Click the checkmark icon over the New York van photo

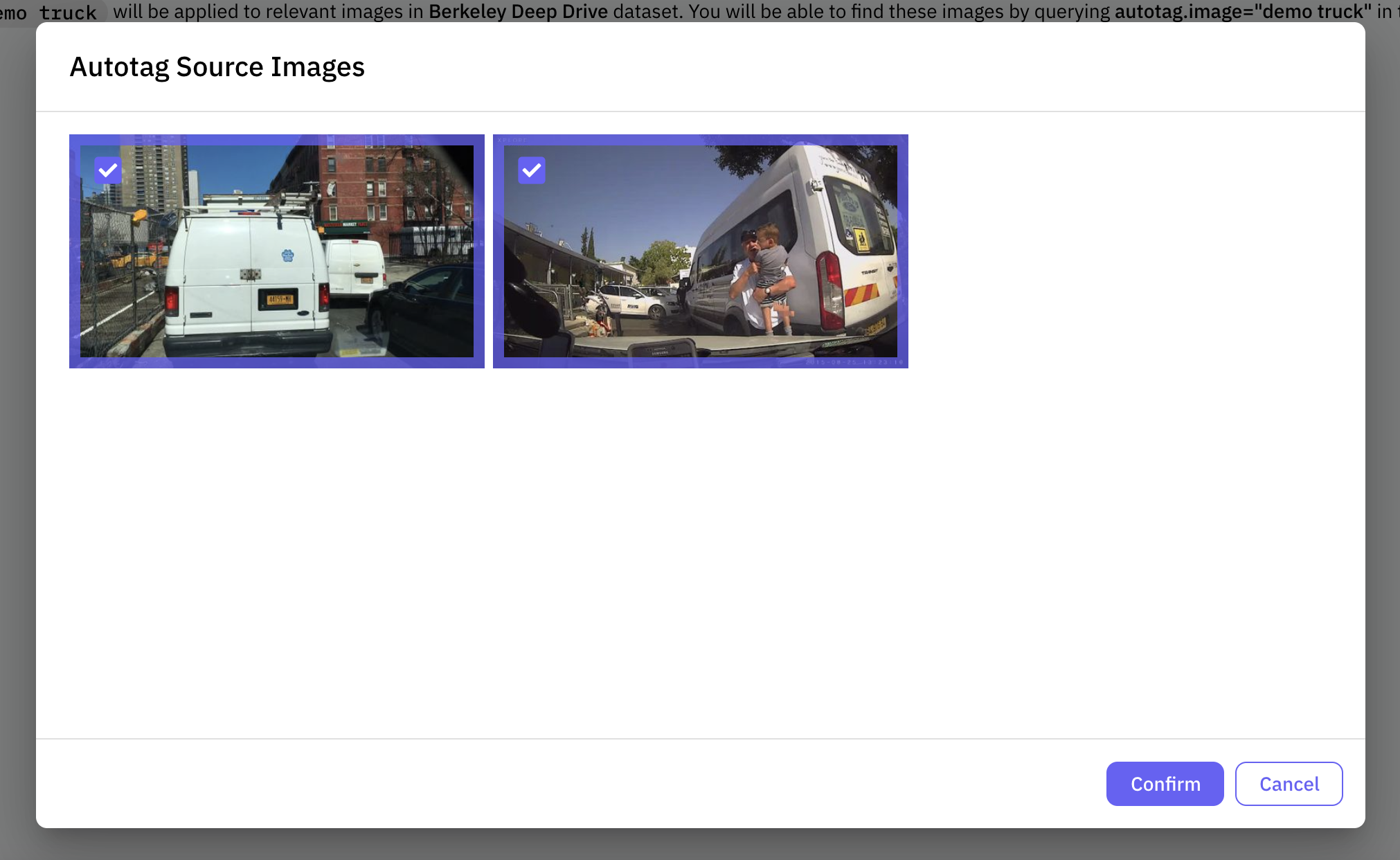(108, 170)
